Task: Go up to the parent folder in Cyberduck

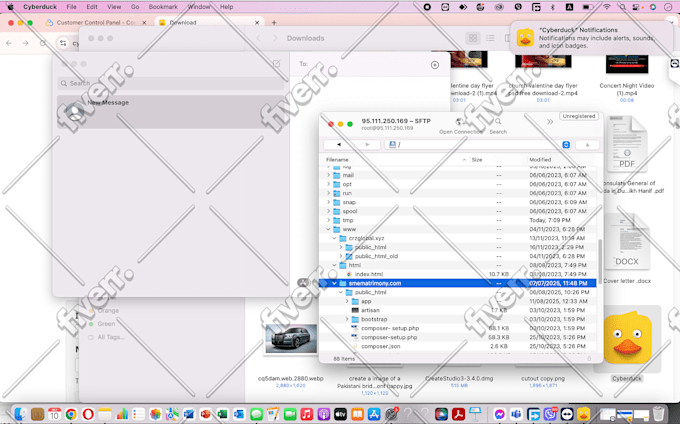Action: click(587, 145)
